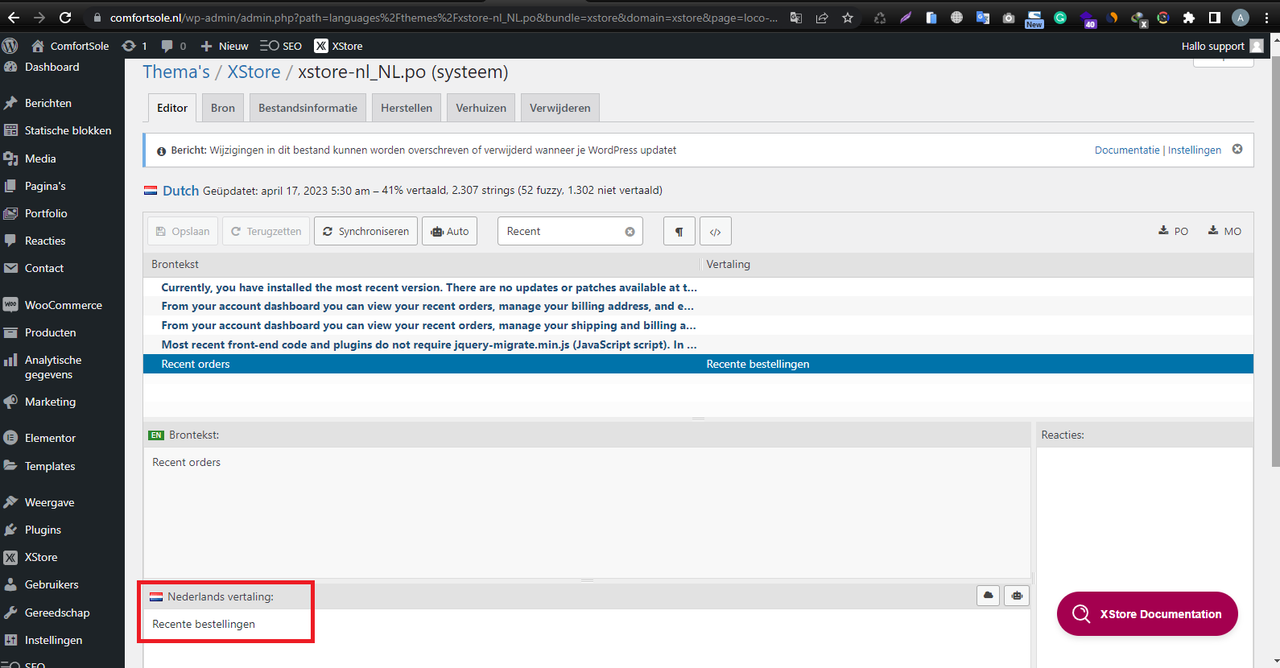Open the Extensions puzzle piece menu
The height and width of the screenshot is (668, 1280).
1188,18
